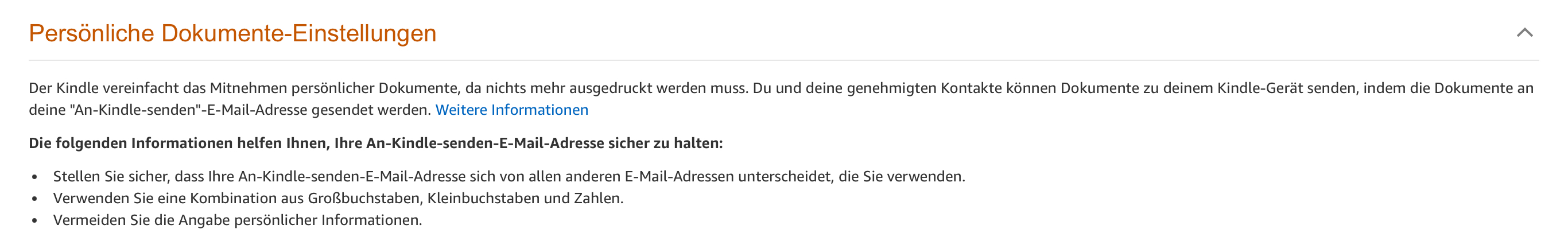Click the bullet dot before 'Verwenden Sie'
Screen dimensions: 1568x252
(x=34, y=199)
